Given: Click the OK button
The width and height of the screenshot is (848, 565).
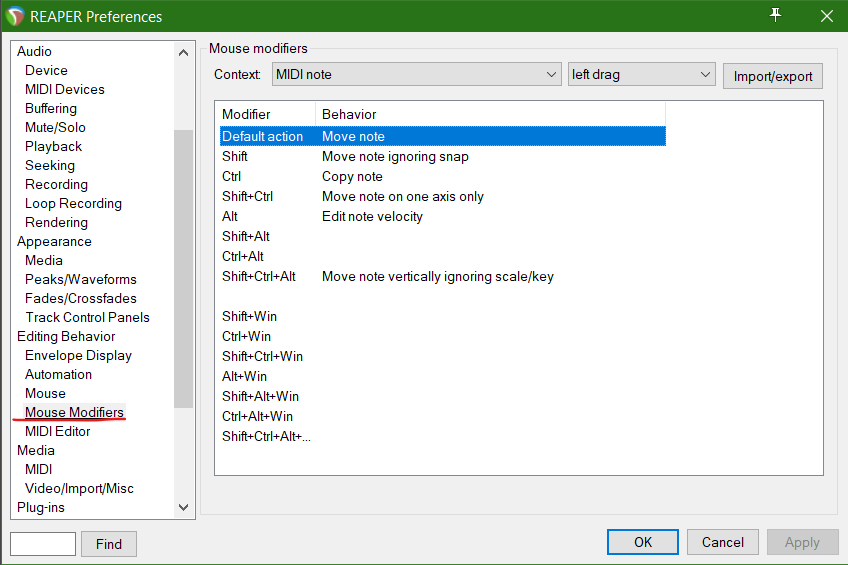Looking at the screenshot, I should [x=642, y=542].
